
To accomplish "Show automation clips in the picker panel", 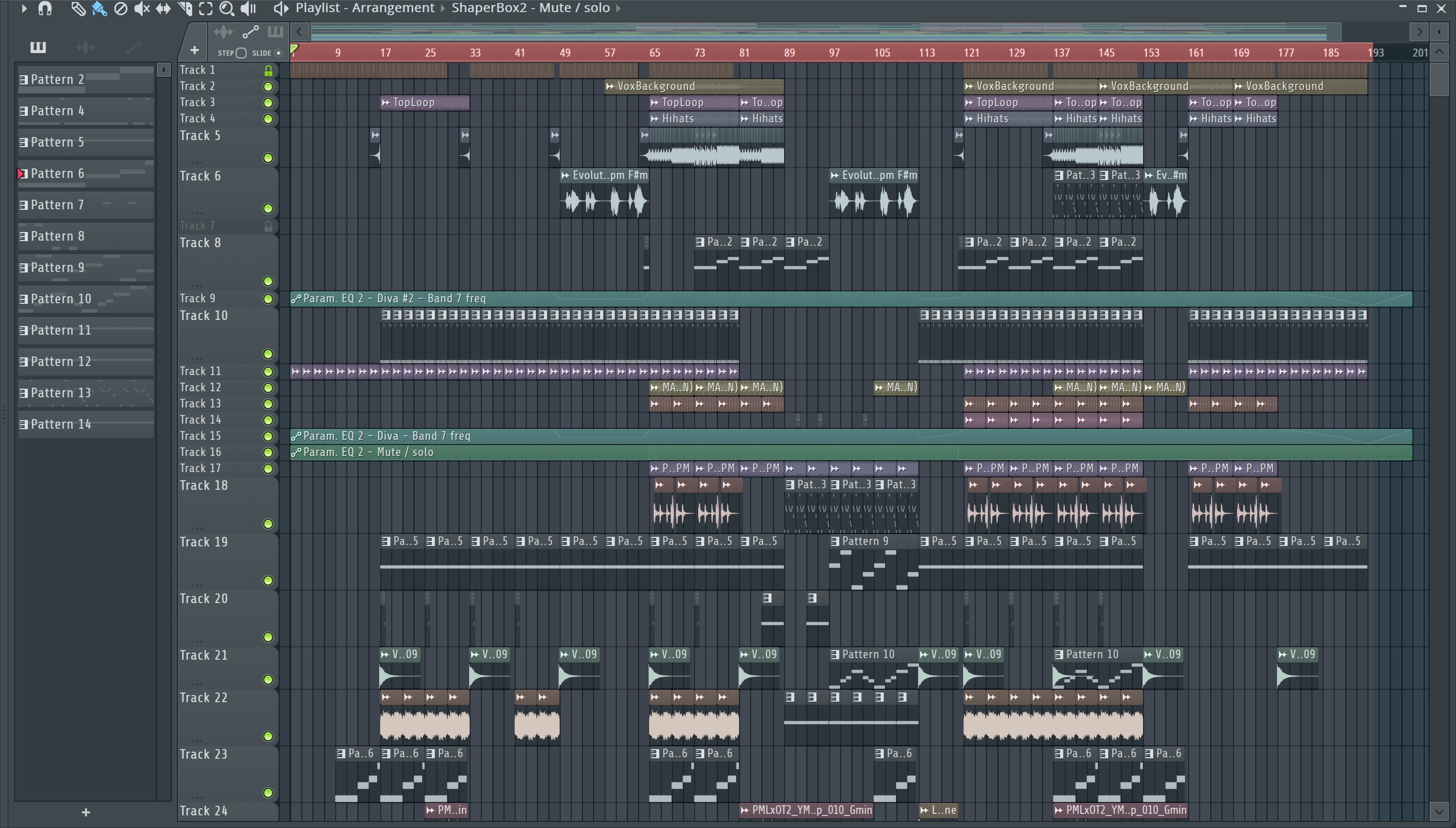I will pyautogui.click(x=133, y=47).
